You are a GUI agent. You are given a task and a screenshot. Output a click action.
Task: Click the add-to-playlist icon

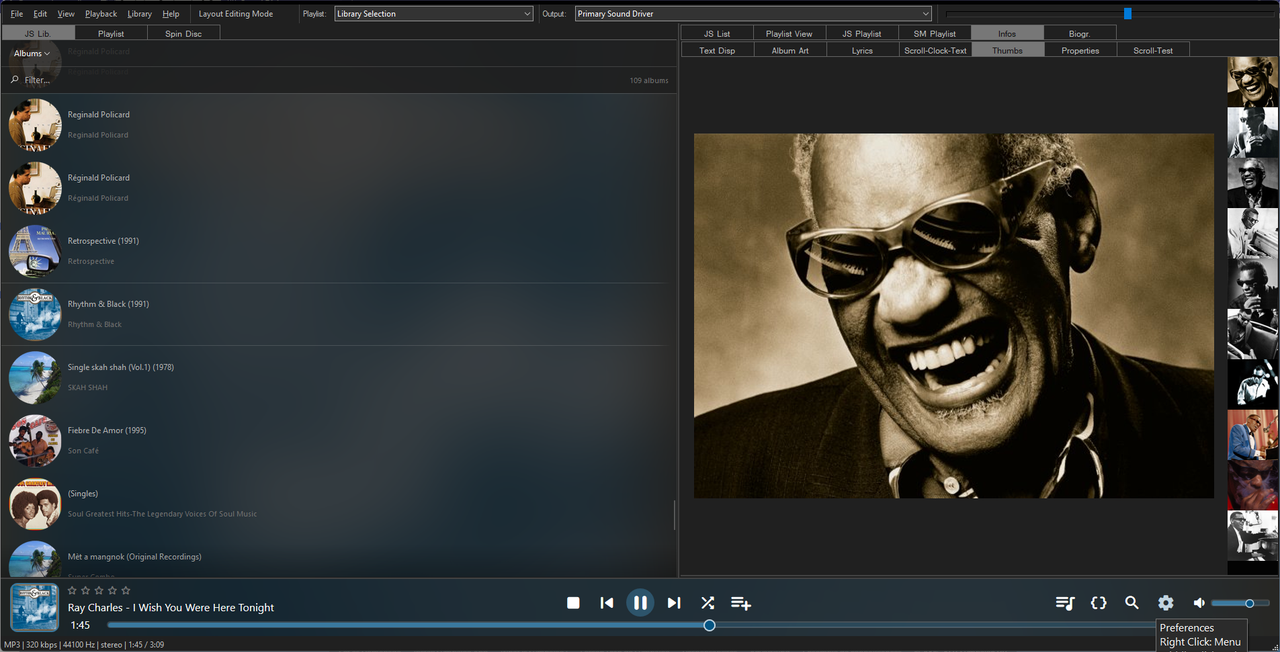pyautogui.click(x=741, y=603)
